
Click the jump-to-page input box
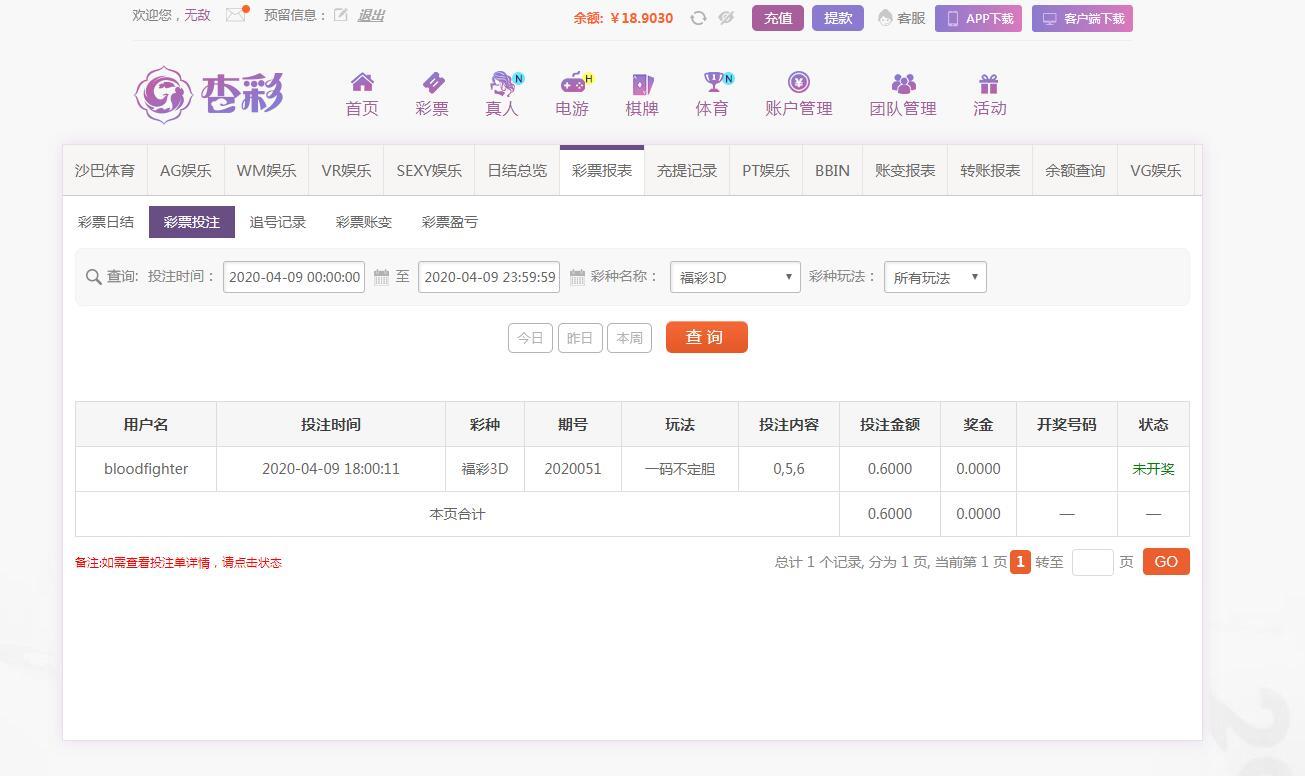[1092, 562]
